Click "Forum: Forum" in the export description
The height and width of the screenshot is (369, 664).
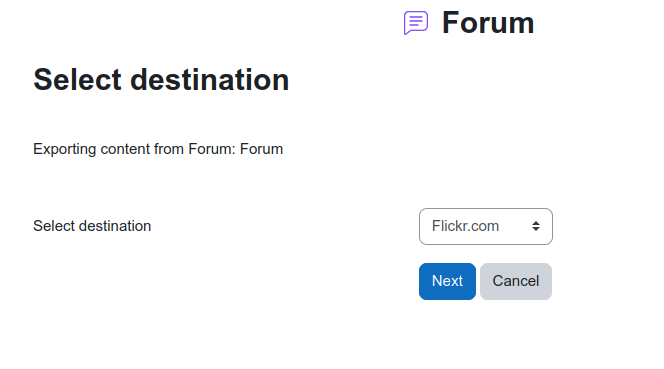235,149
